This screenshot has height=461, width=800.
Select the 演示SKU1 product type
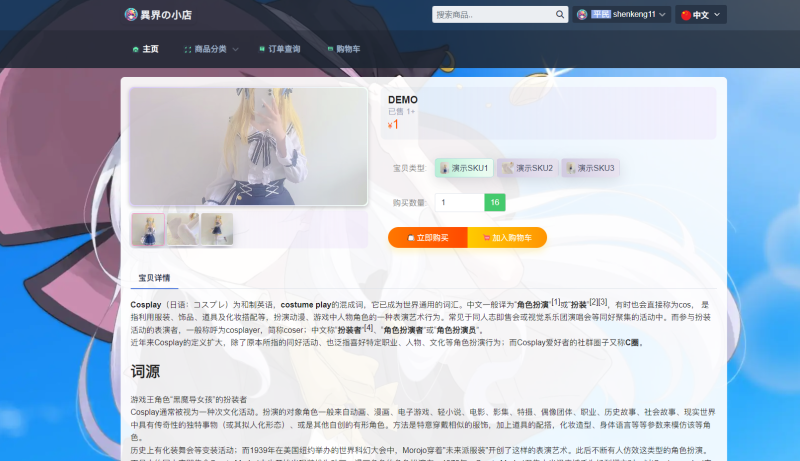(x=464, y=168)
